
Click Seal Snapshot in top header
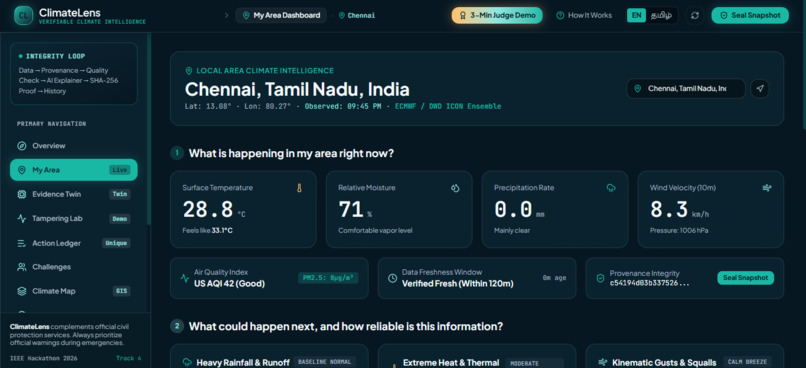click(x=749, y=15)
